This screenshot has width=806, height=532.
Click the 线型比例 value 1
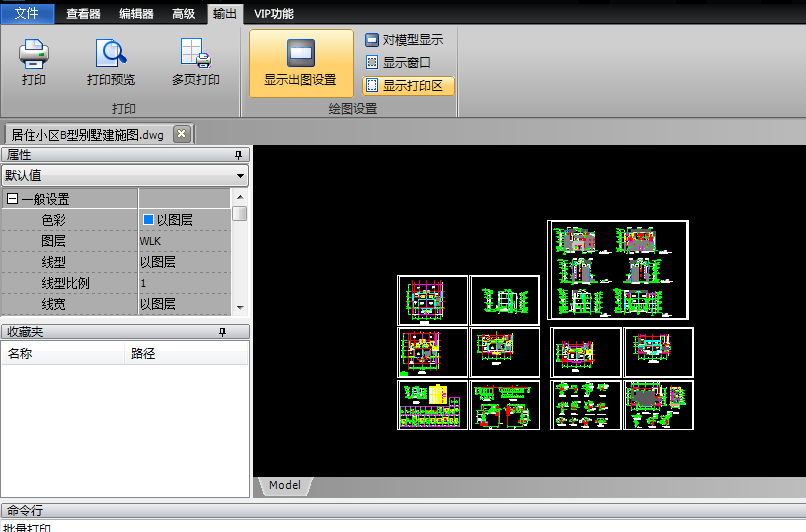(143, 283)
